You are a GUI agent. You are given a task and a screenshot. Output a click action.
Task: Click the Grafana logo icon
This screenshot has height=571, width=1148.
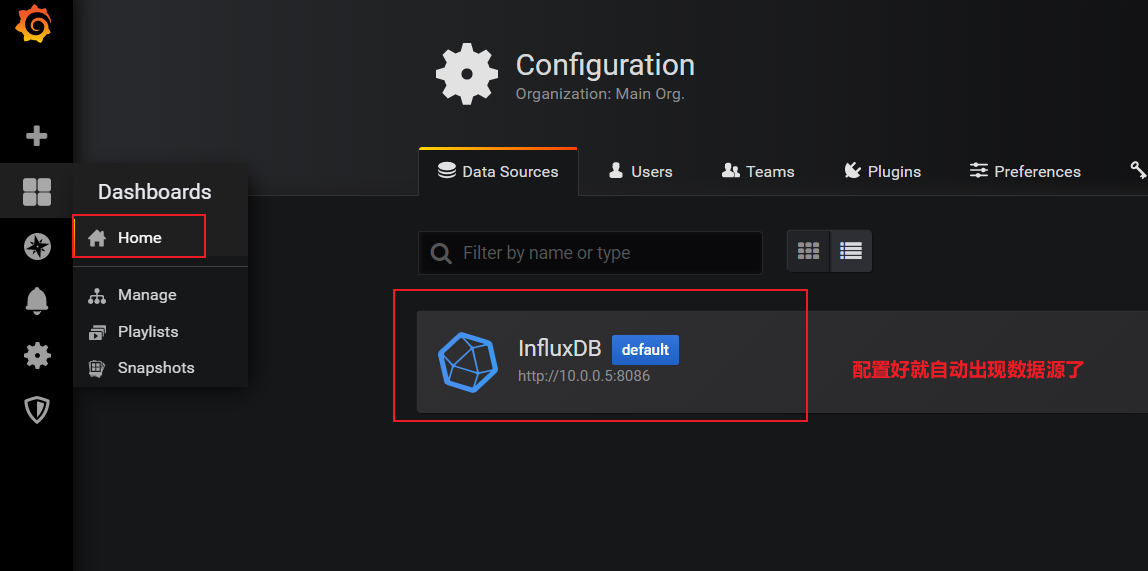click(33, 25)
